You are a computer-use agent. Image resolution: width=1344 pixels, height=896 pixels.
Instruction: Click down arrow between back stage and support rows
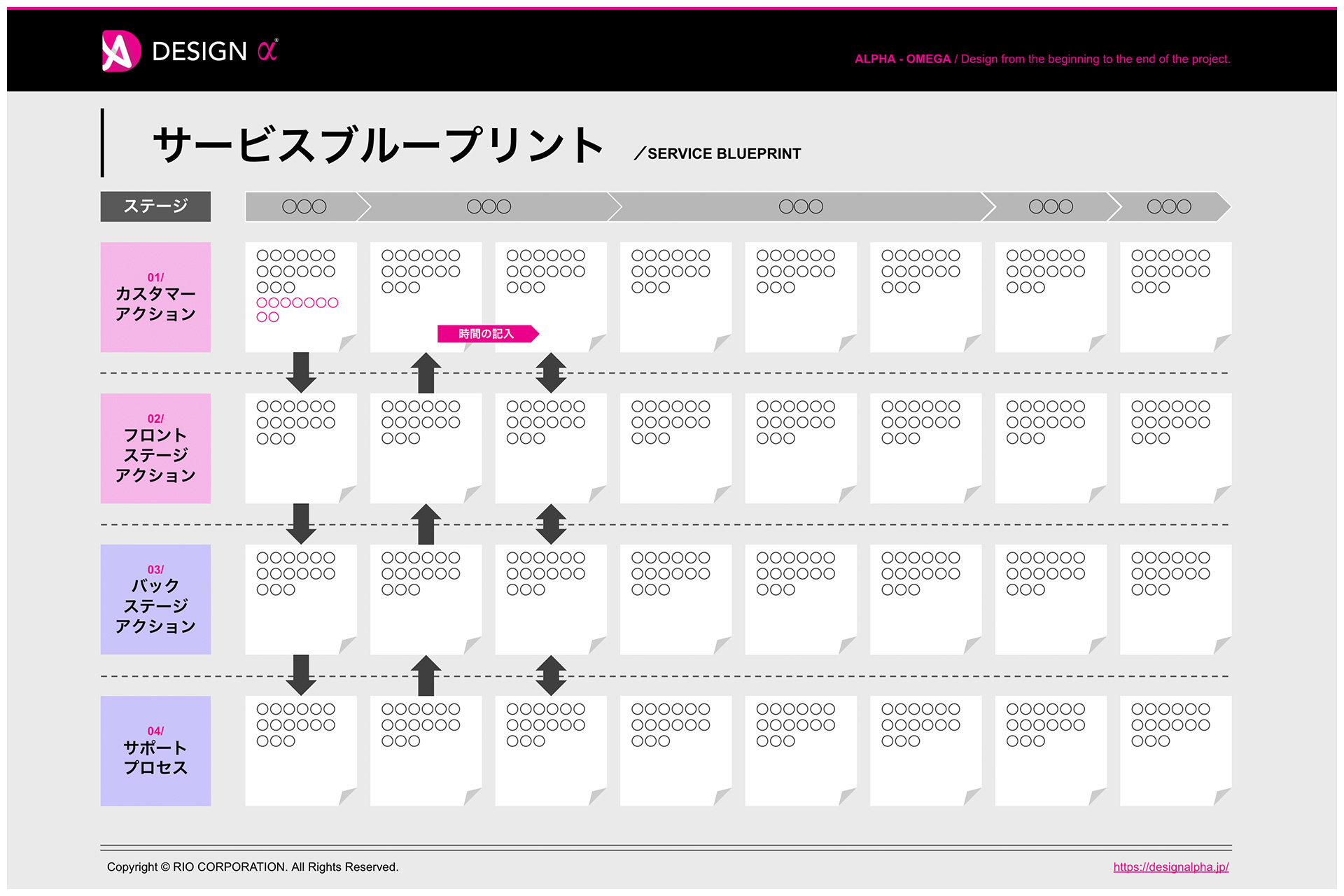(x=301, y=675)
